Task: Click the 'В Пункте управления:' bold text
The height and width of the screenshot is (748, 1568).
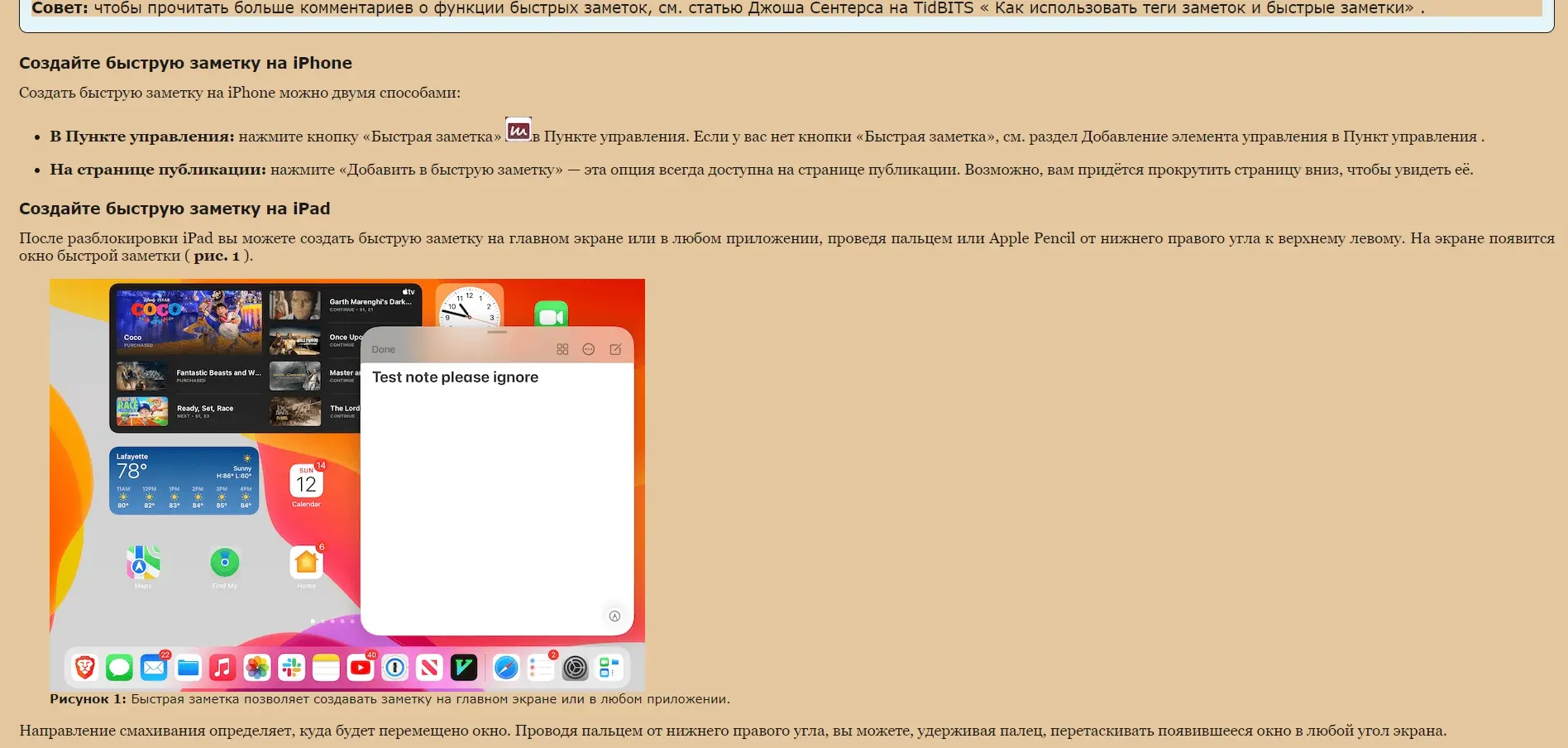Action: coord(142,137)
